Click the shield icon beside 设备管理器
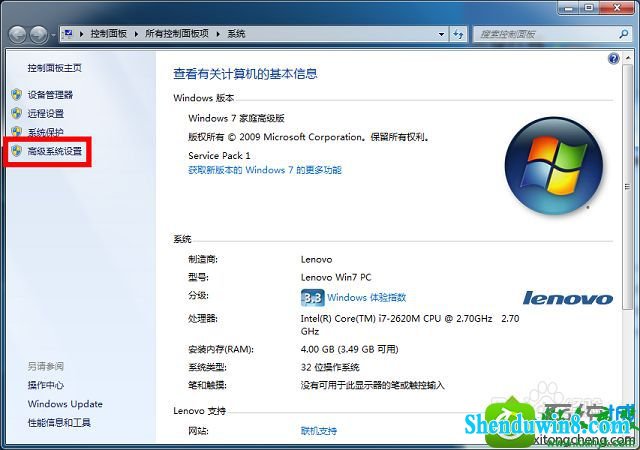640x450 pixels. tap(17, 95)
